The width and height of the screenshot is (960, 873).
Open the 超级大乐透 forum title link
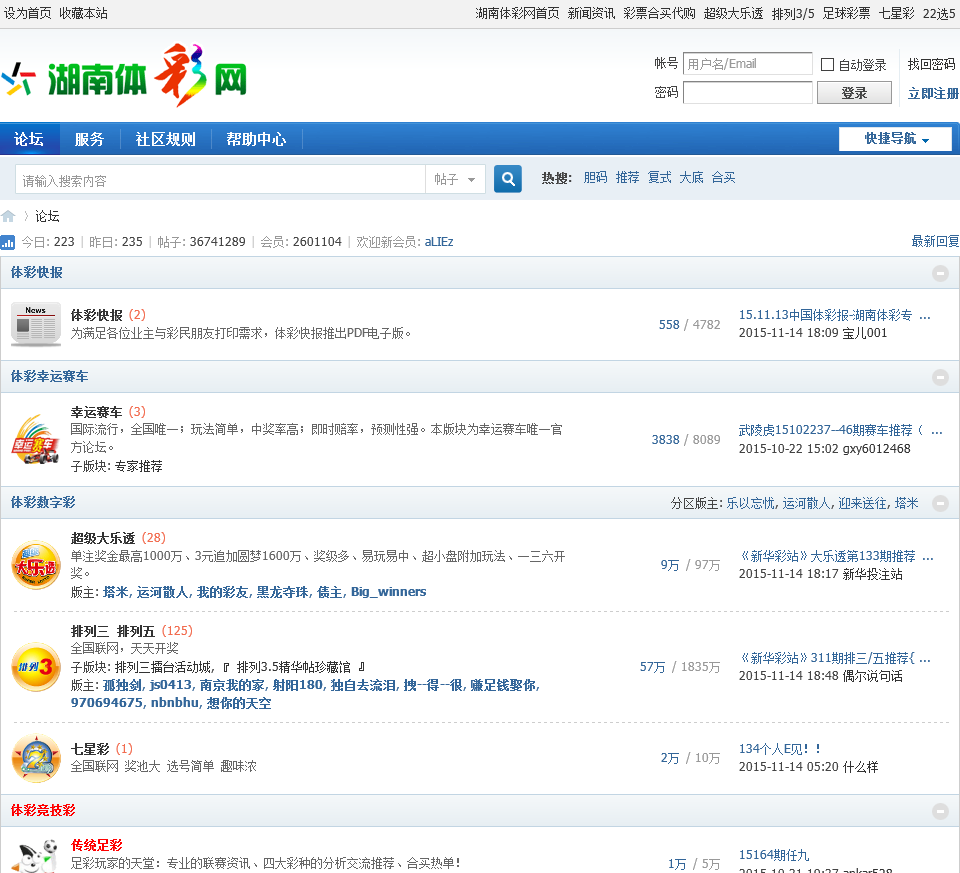click(x=103, y=538)
